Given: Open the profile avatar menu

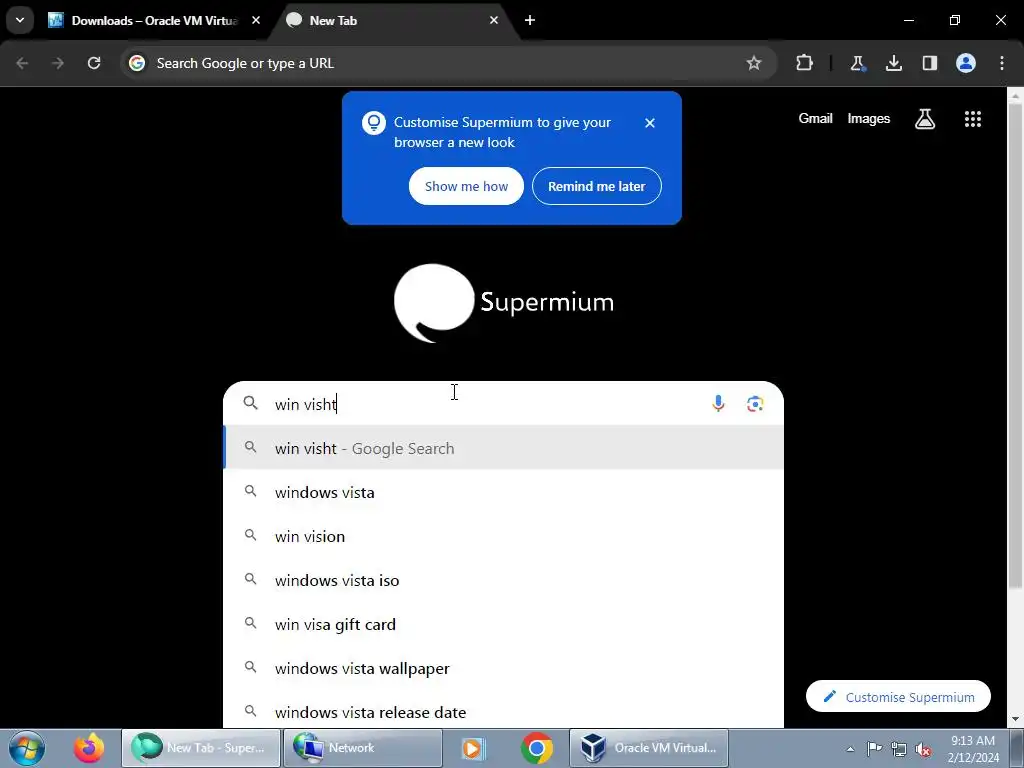Looking at the screenshot, I should coord(965,63).
